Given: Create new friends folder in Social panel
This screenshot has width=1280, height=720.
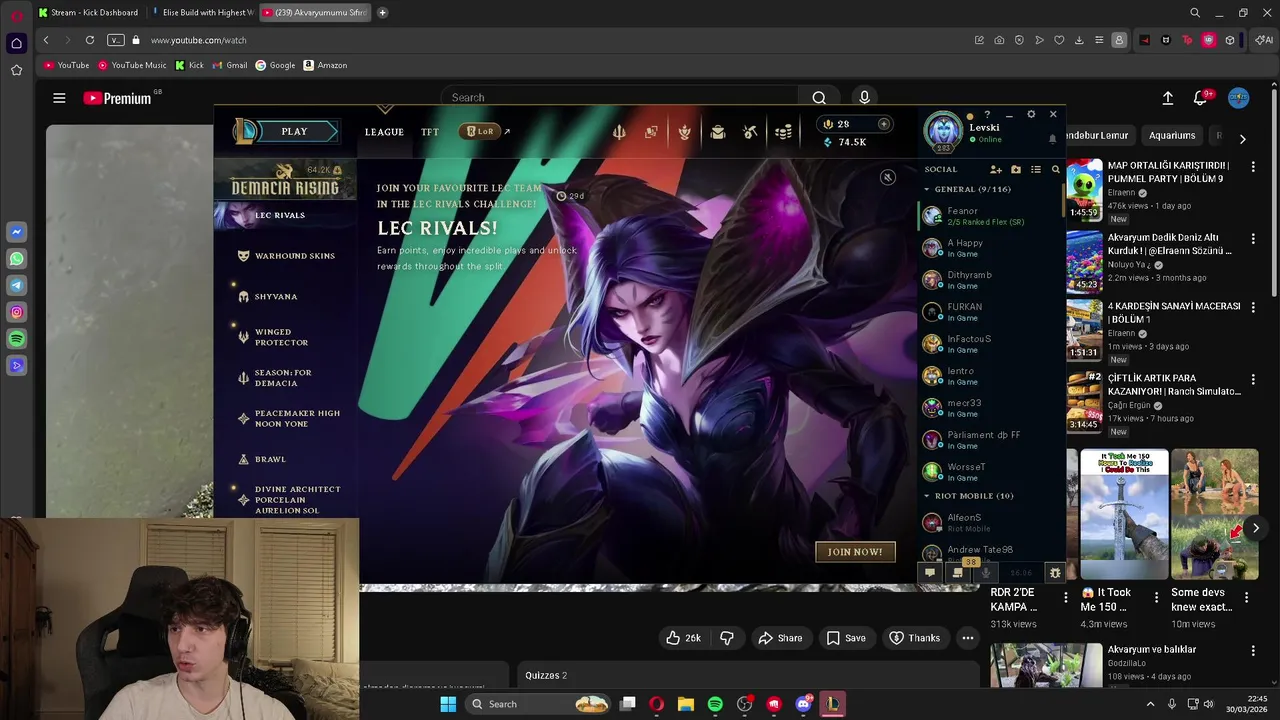Looking at the screenshot, I should (x=1016, y=170).
